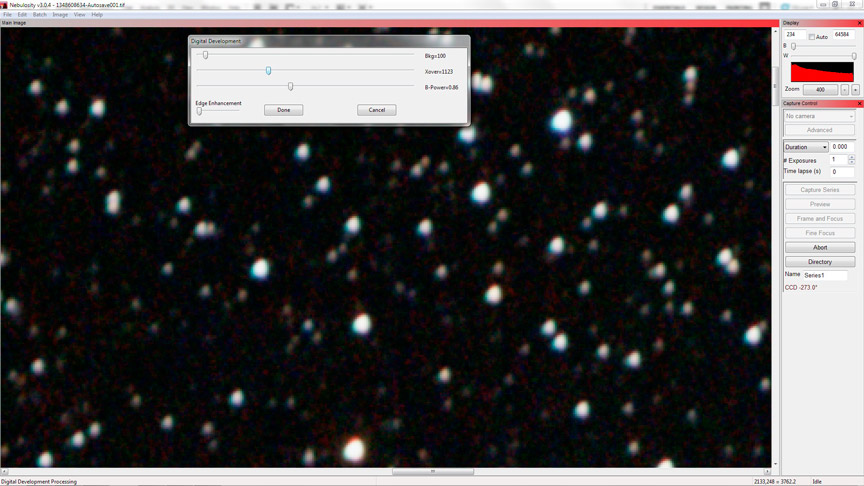The image size is (864, 486).
Task: Click the zoom out minus button
Action: 844,90
